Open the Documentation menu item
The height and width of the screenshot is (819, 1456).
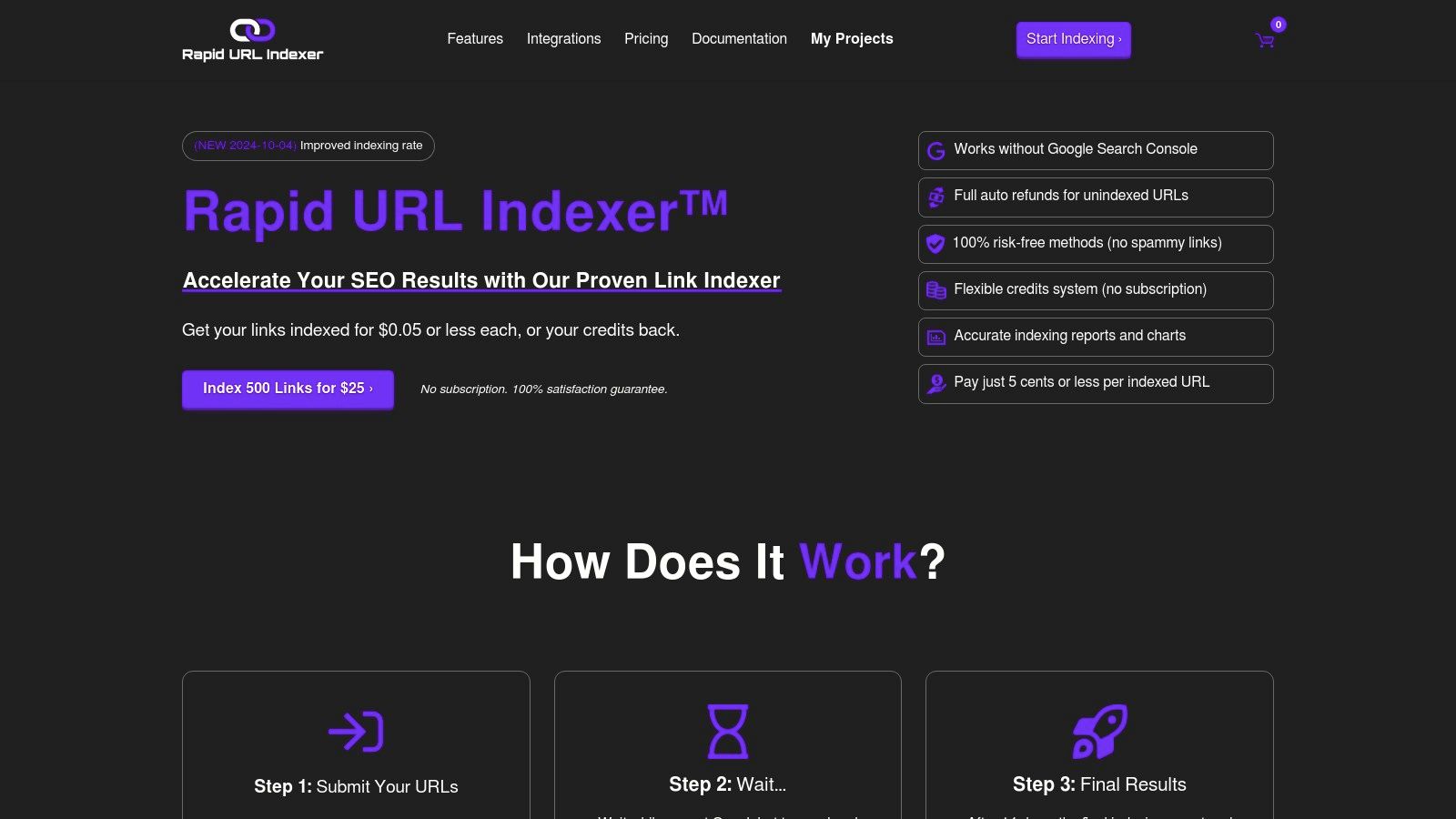click(739, 39)
